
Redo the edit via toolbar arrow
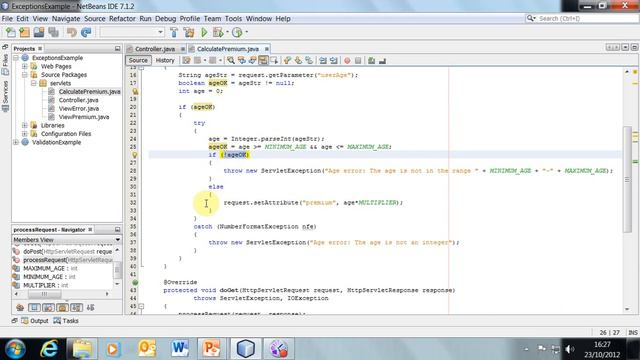point(86,32)
